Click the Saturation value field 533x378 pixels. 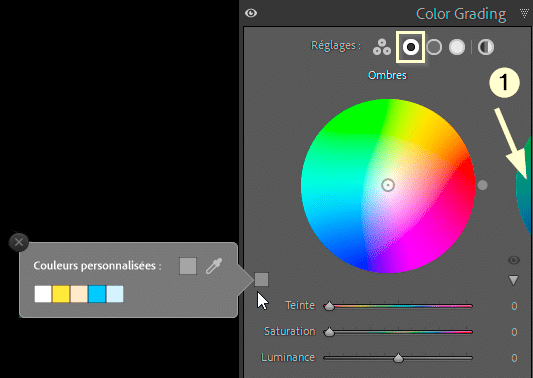514,332
